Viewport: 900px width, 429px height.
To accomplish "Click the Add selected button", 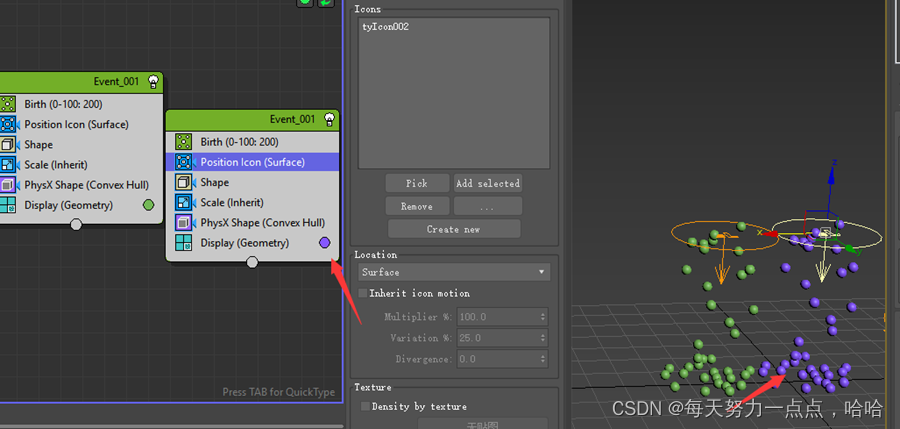I will click(x=488, y=183).
